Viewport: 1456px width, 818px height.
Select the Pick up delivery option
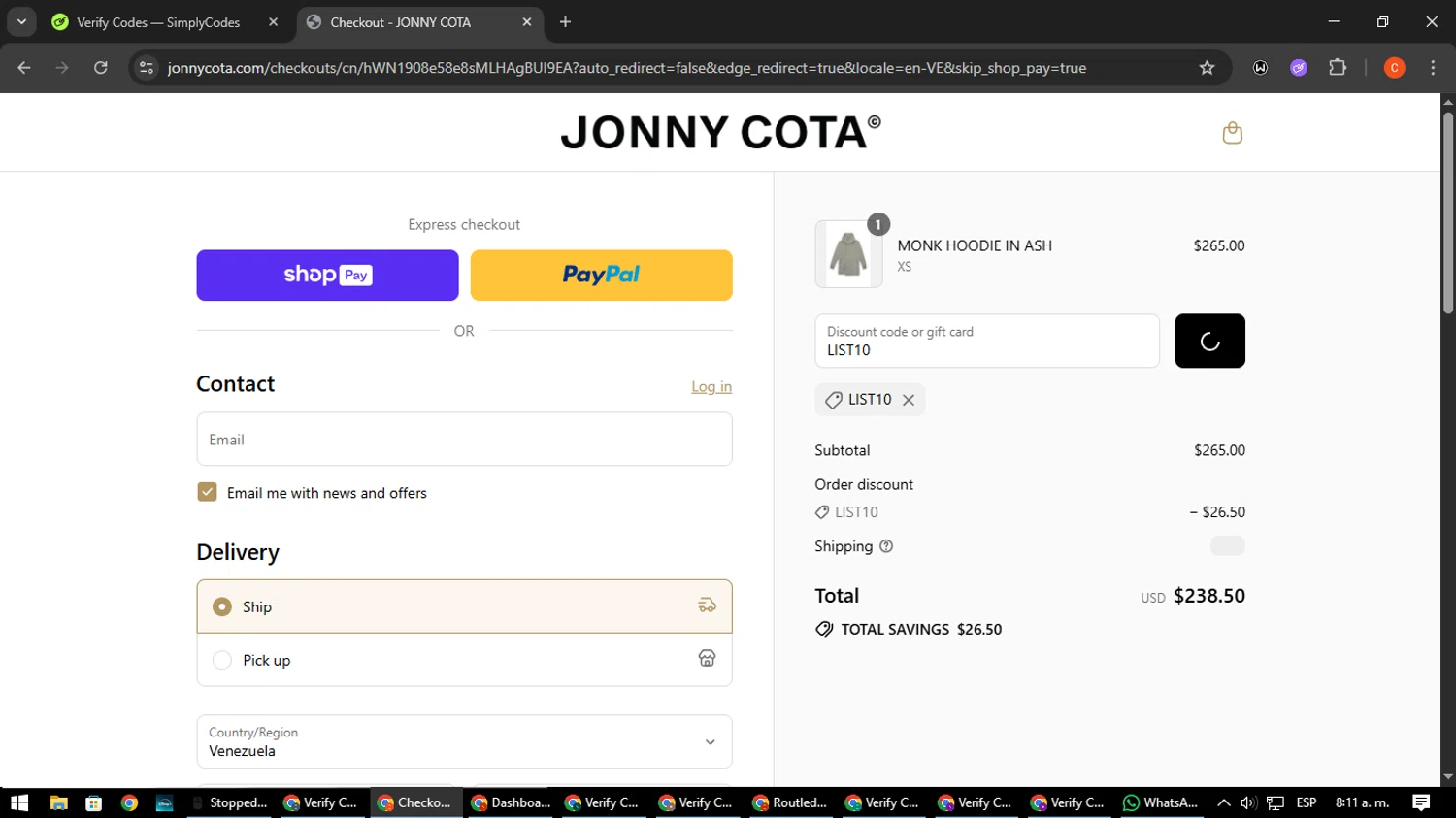click(464, 660)
